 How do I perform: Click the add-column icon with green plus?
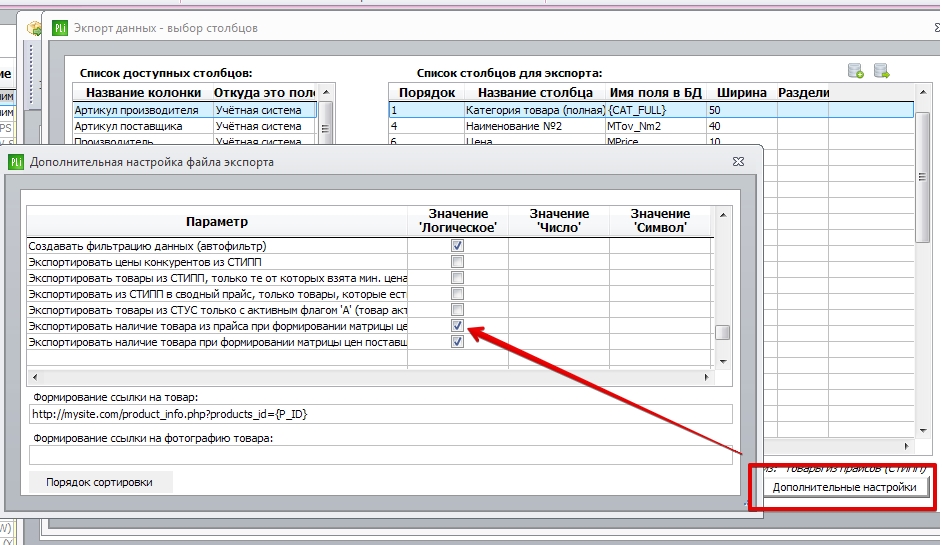(x=855, y=71)
